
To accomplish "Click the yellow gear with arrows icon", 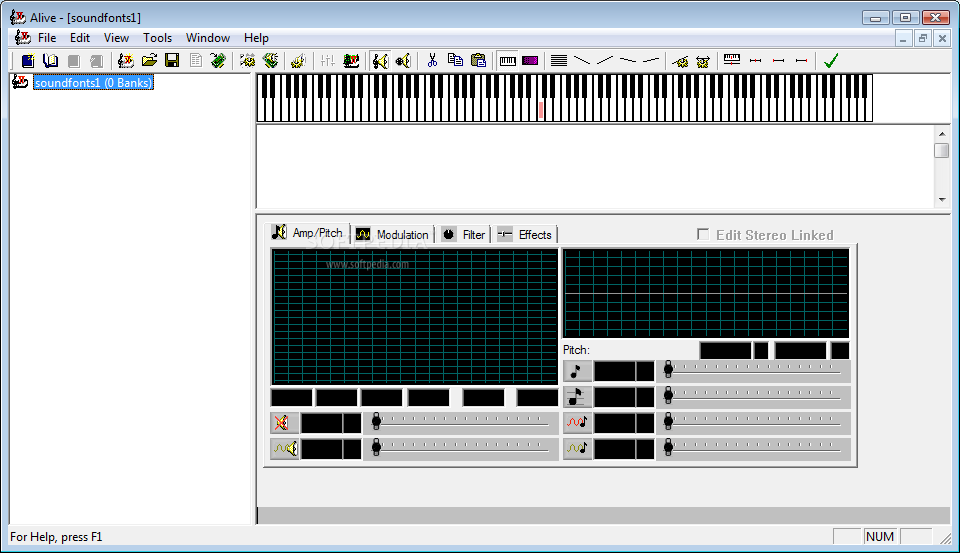I will [x=703, y=61].
